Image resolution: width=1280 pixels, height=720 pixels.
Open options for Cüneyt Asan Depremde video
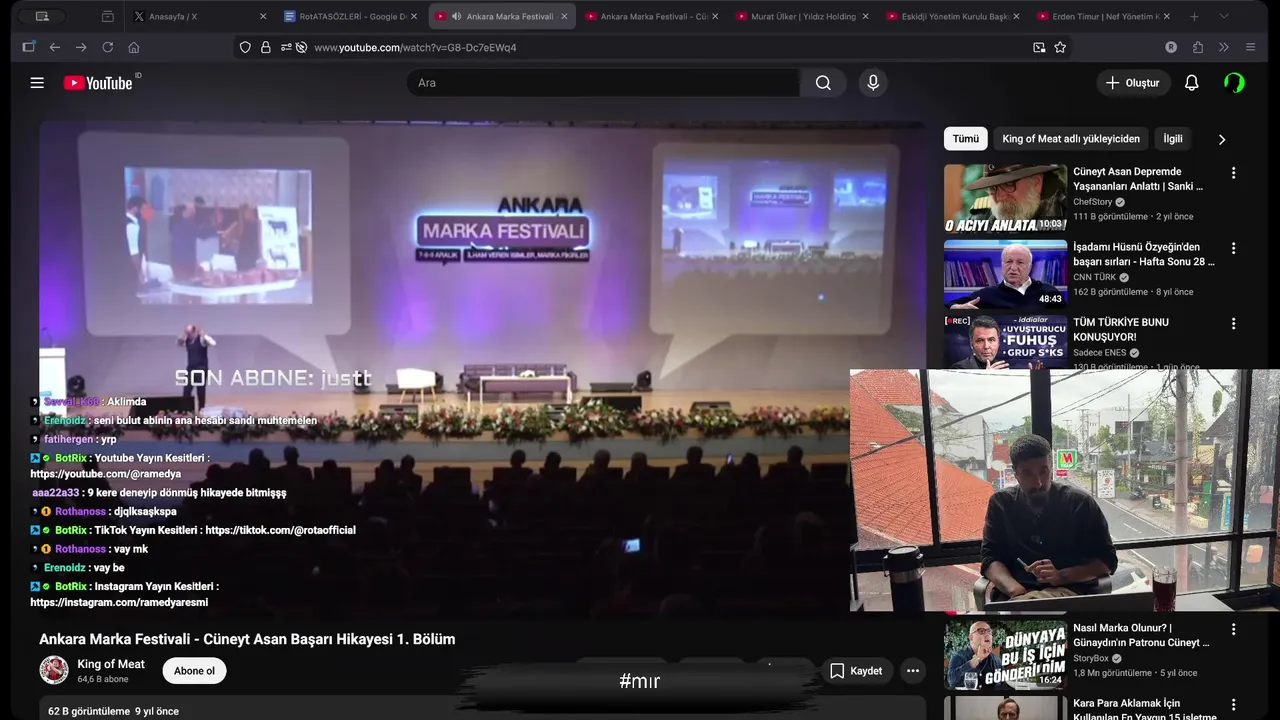click(x=1233, y=173)
